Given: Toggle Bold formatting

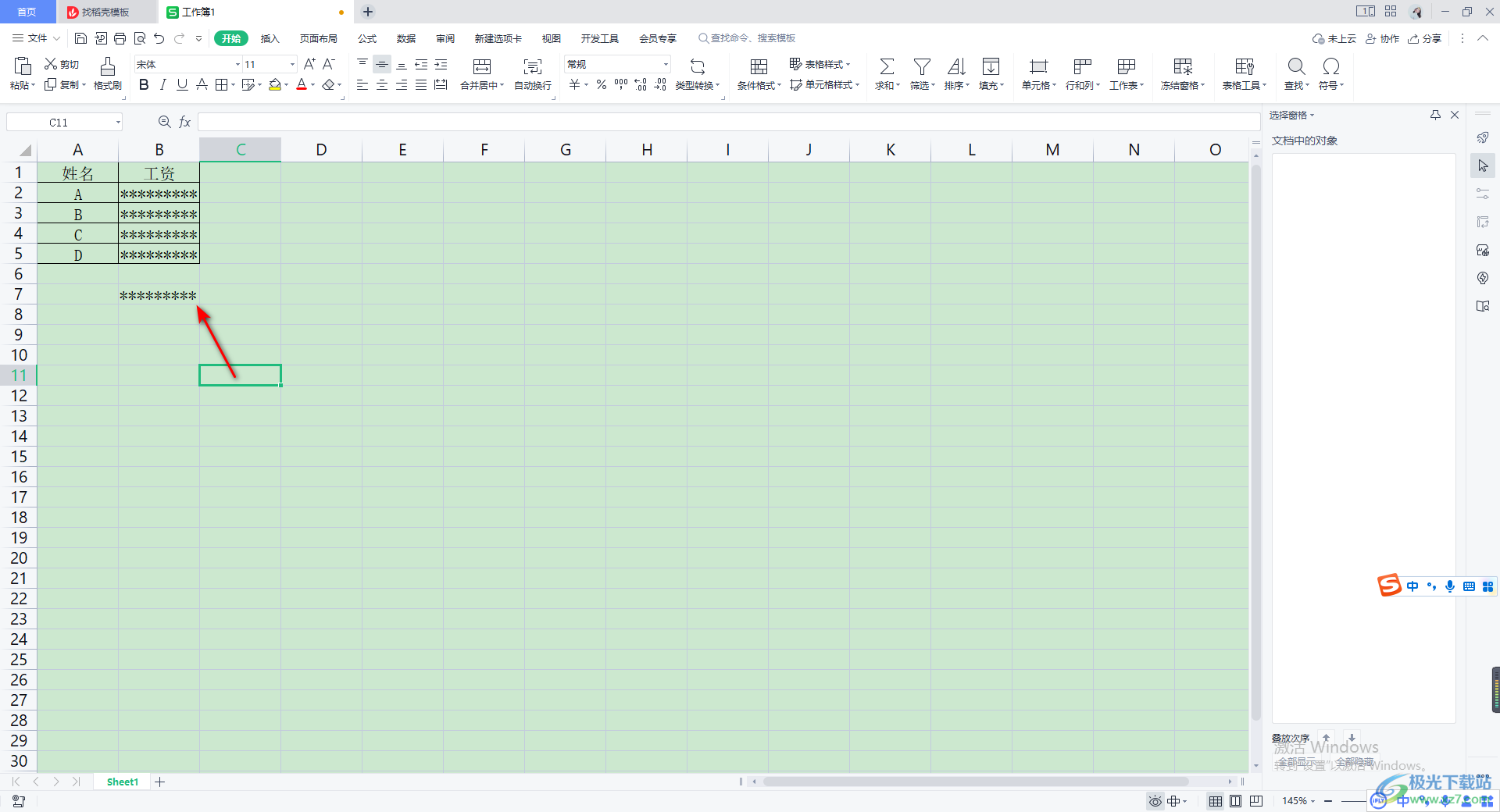Looking at the screenshot, I should point(144,84).
